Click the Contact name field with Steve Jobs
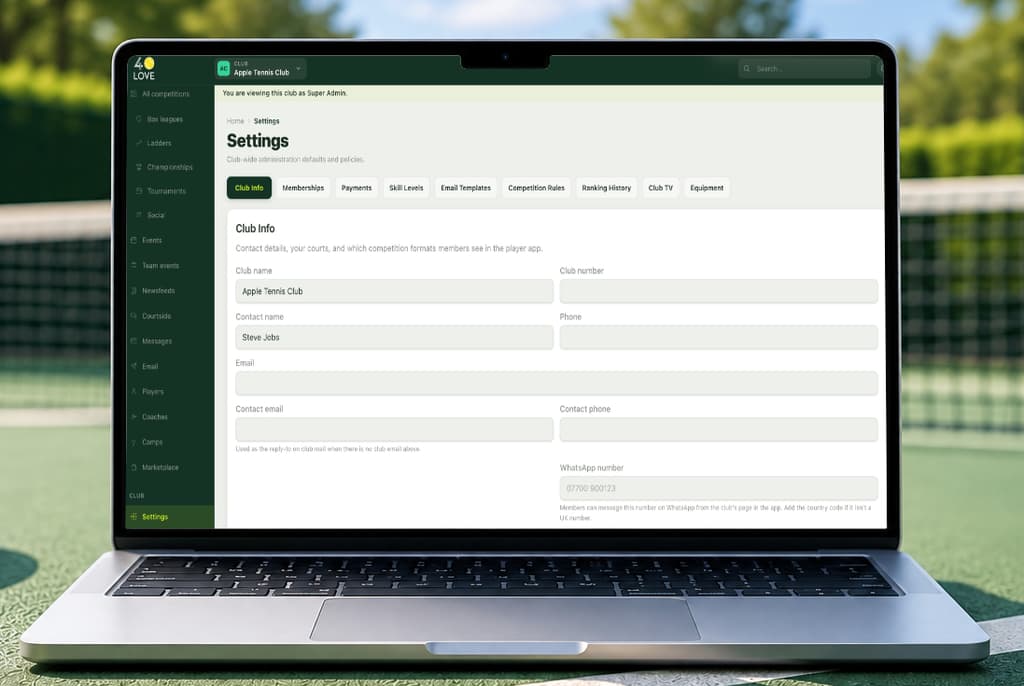 click(x=394, y=338)
